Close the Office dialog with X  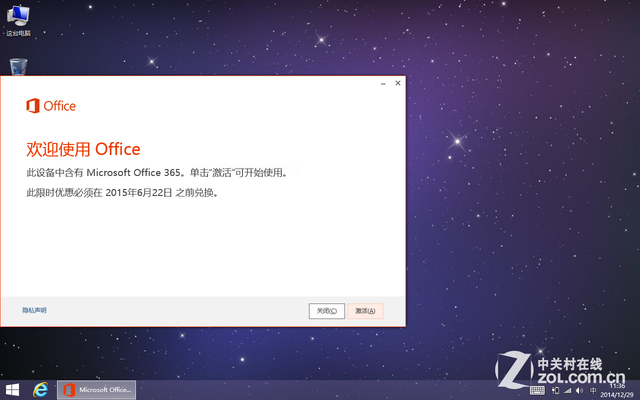point(398,83)
